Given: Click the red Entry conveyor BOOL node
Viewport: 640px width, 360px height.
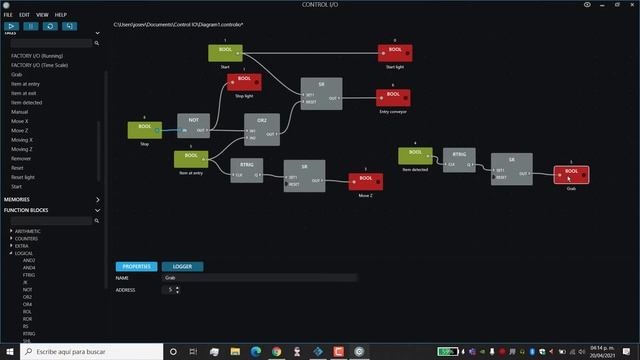Looking at the screenshot, I should tap(393, 98).
